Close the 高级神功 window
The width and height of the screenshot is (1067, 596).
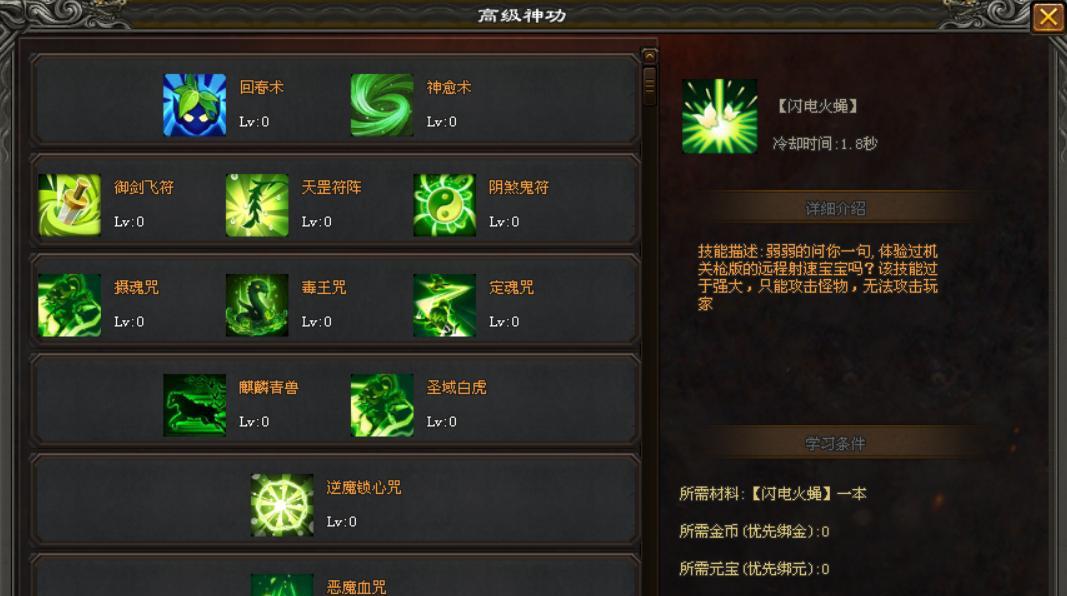coord(1048,17)
